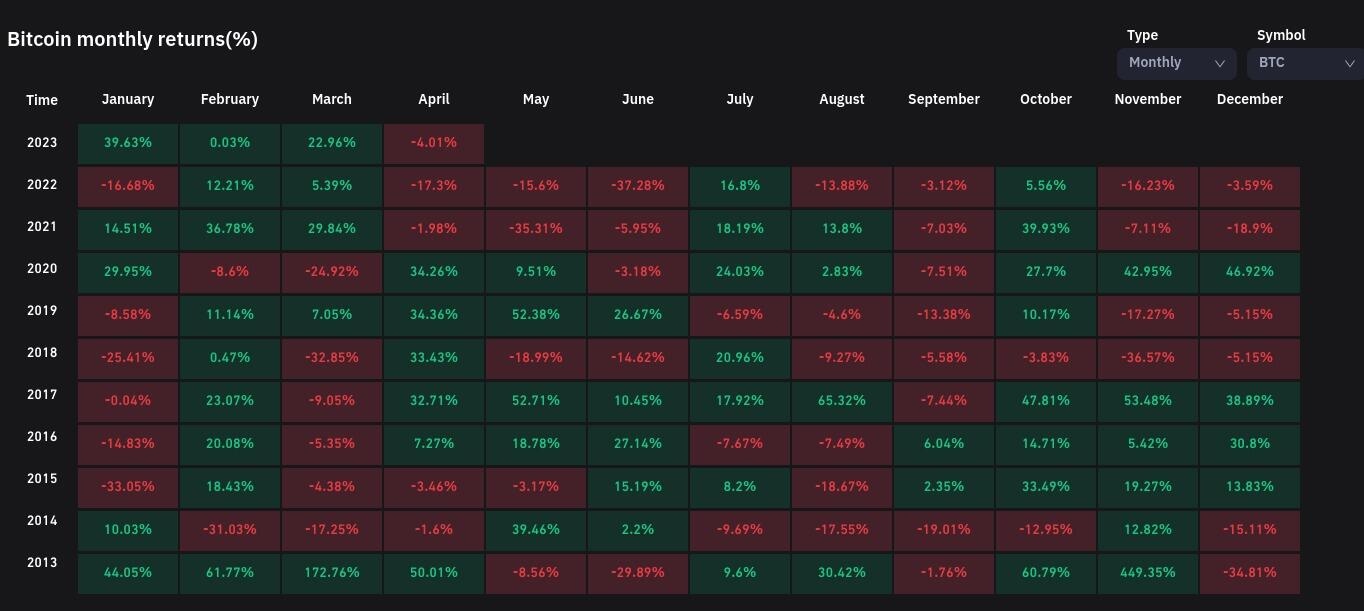
Task: Click the -36.57% cell for November 2018
Action: [x=1147, y=358]
